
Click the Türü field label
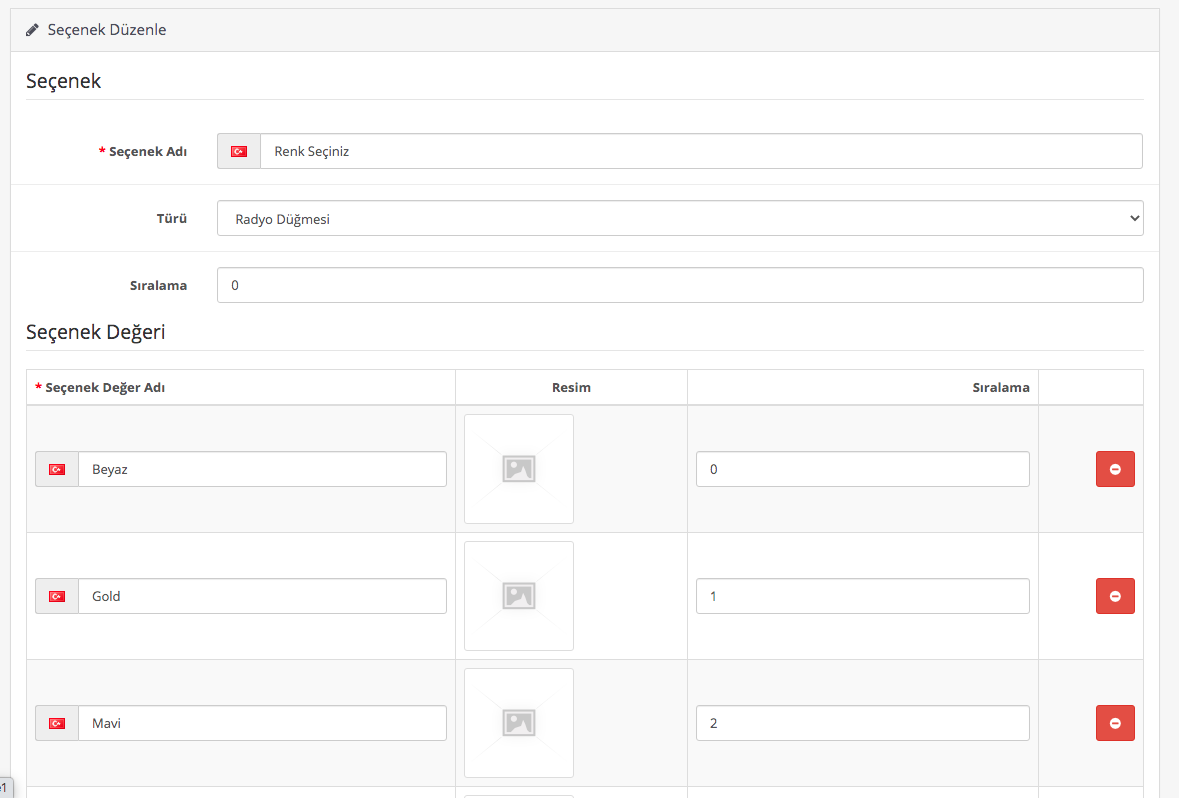click(171, 218)
